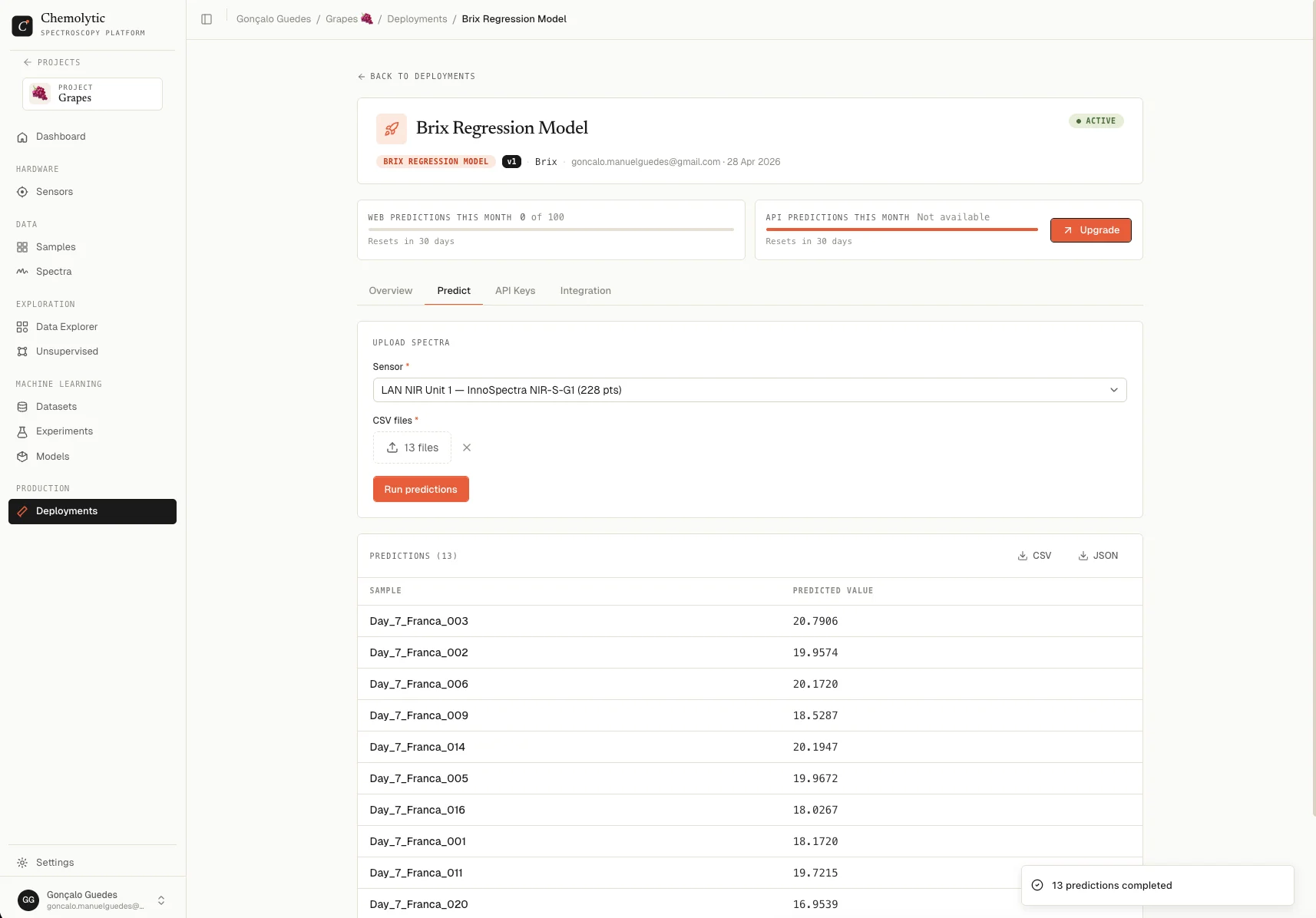Screen dimensions: 1316x918
Task: Switch to the Overview tab
Action: 391,291
